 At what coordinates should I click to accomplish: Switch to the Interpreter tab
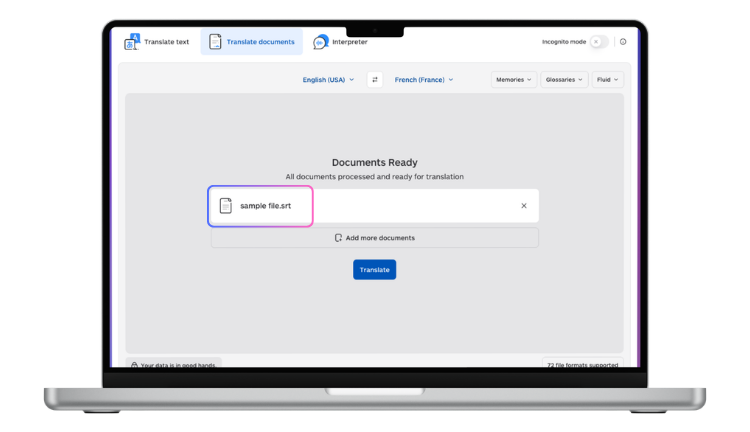tap(342, 42)
